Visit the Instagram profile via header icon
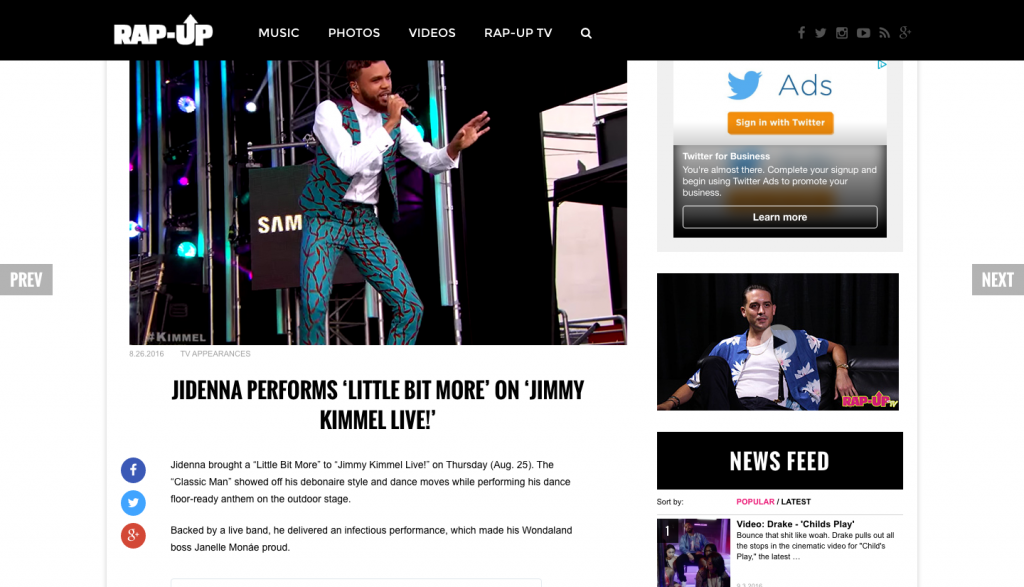The image size is (1024, 587). (x=842, y=33)
